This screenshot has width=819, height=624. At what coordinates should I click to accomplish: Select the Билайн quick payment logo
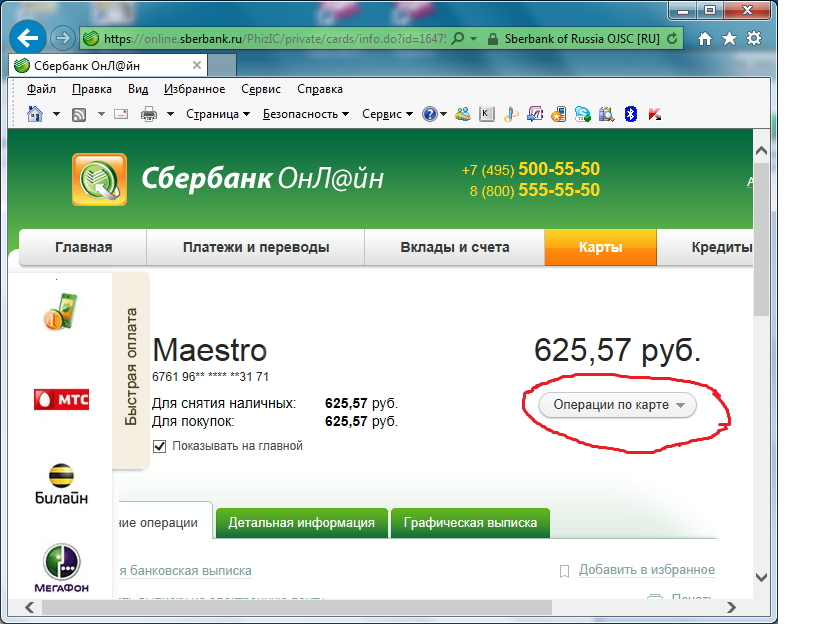coord(61,484)
